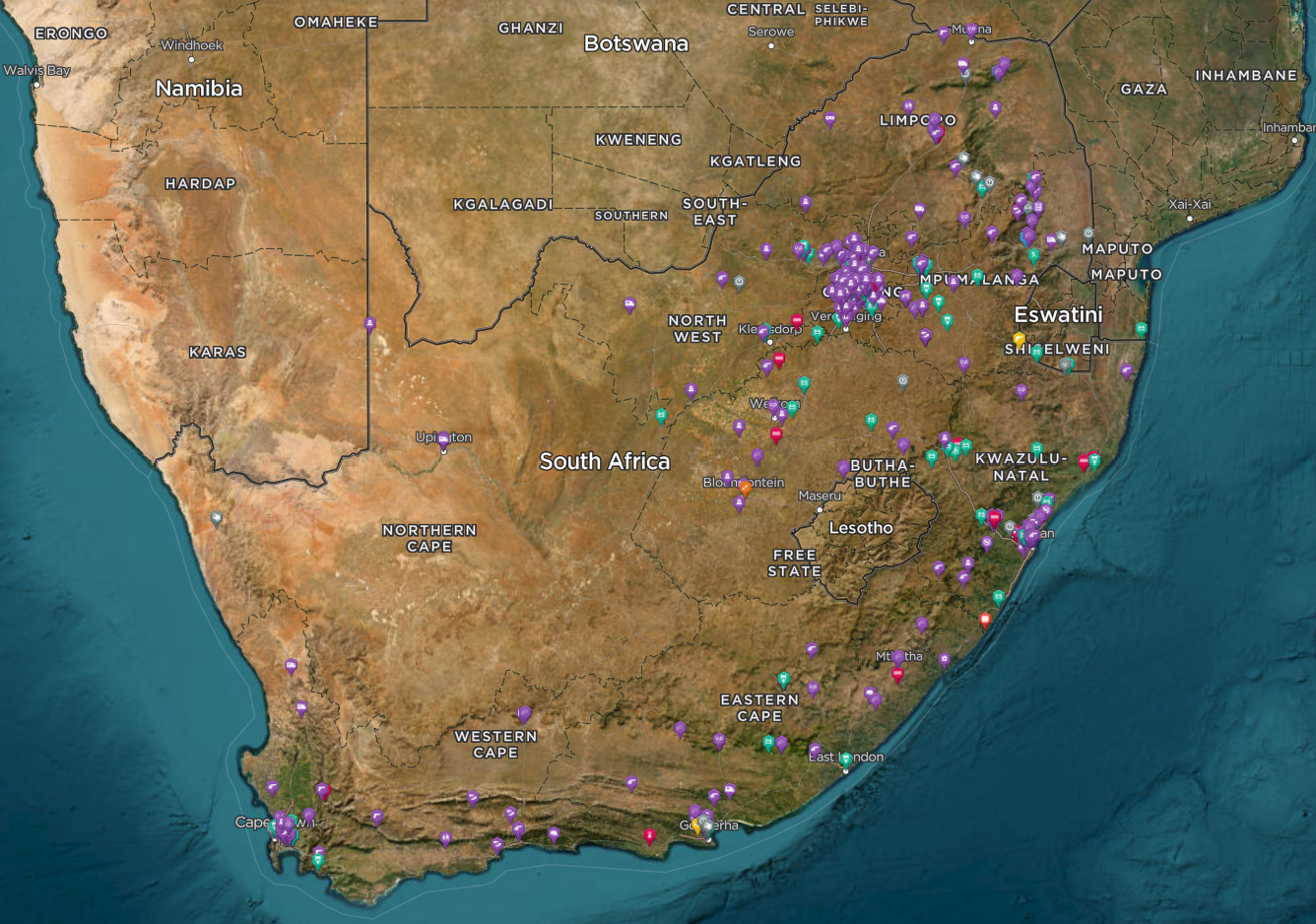1316x924 pixels.
Task: Click the INHAMBANE province label
Action: (x=1246, y=75)
